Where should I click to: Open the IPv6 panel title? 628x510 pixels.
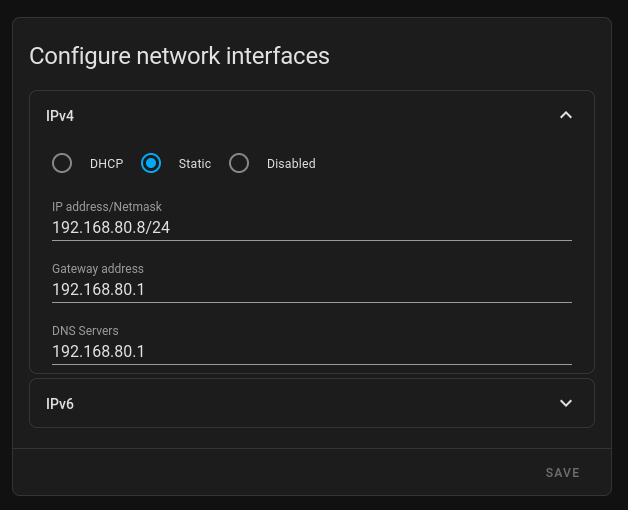60,404
